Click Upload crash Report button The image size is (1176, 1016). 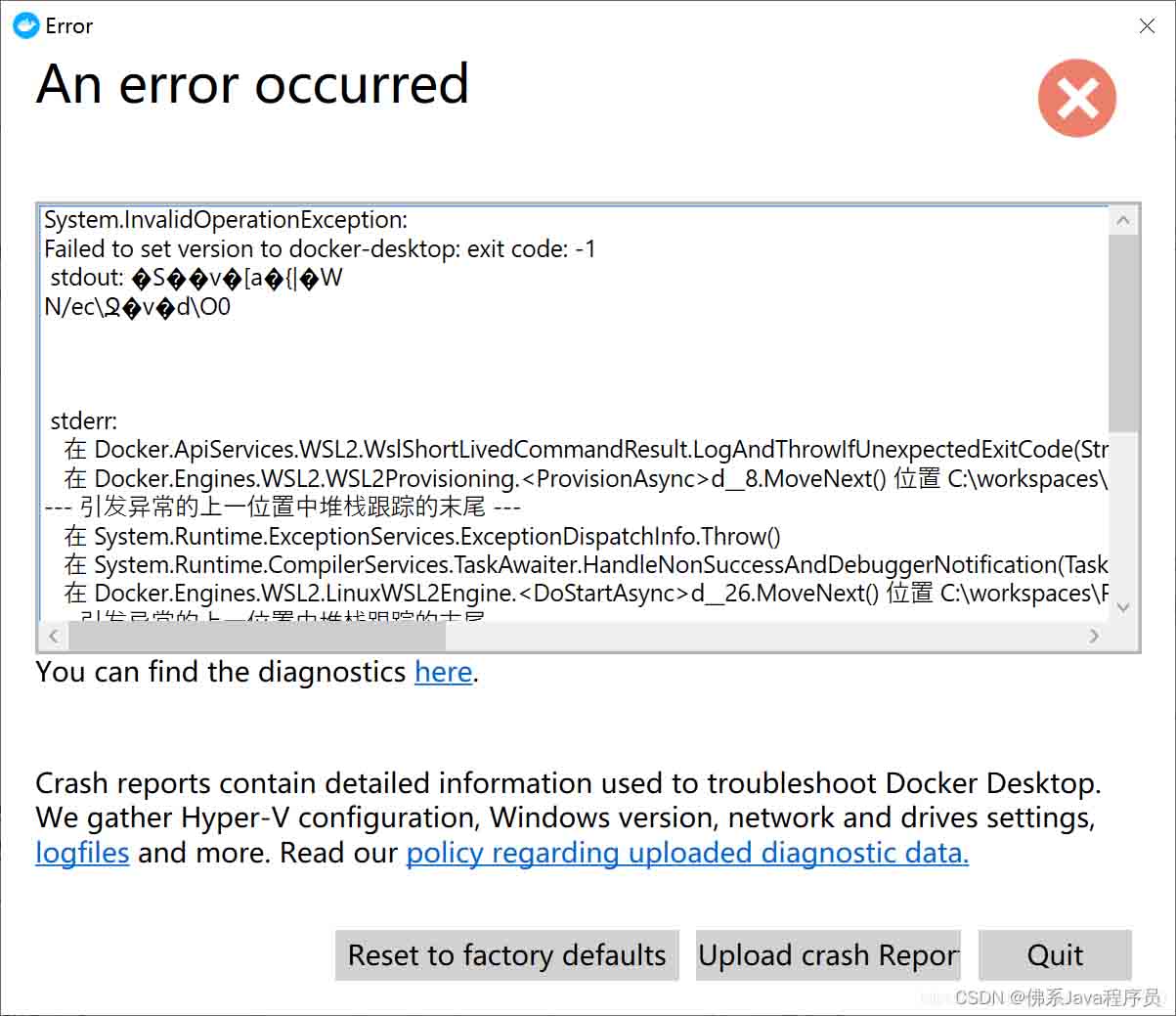pyautogui.click(x=828, y=955)
